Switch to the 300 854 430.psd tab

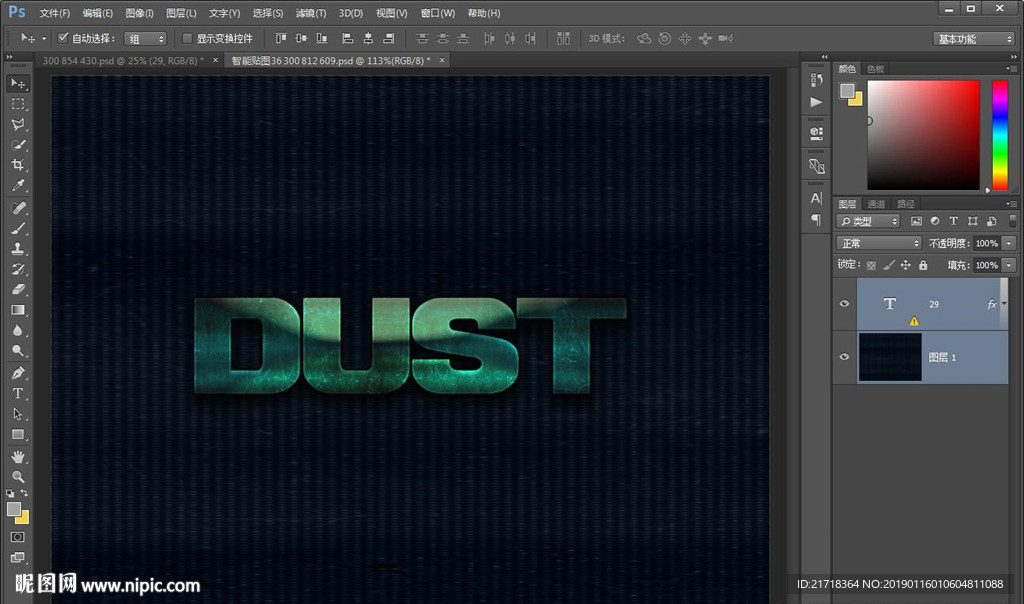click(x=123, y=60)
